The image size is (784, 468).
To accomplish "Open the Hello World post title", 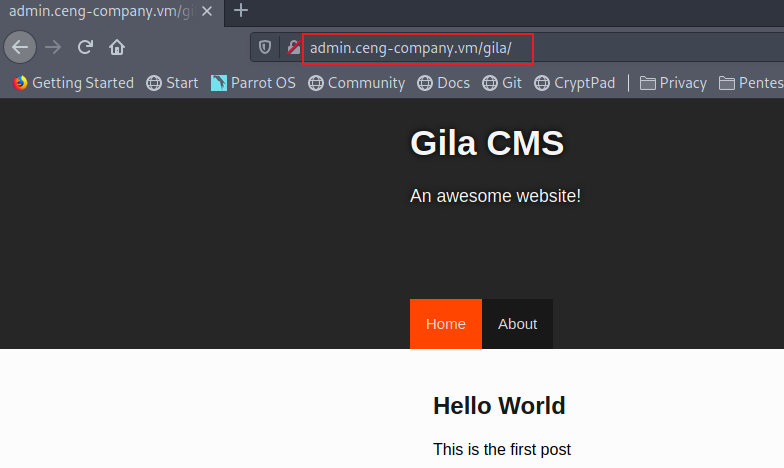I will (x=499, y=406).
